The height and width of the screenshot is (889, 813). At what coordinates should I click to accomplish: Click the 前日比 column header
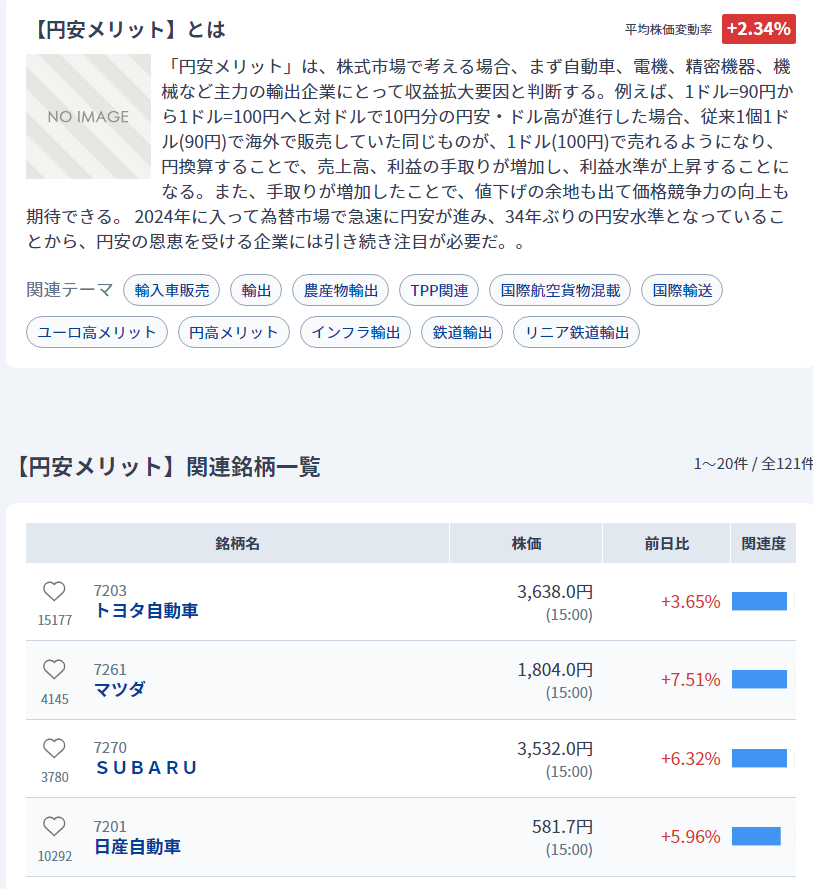666,543
